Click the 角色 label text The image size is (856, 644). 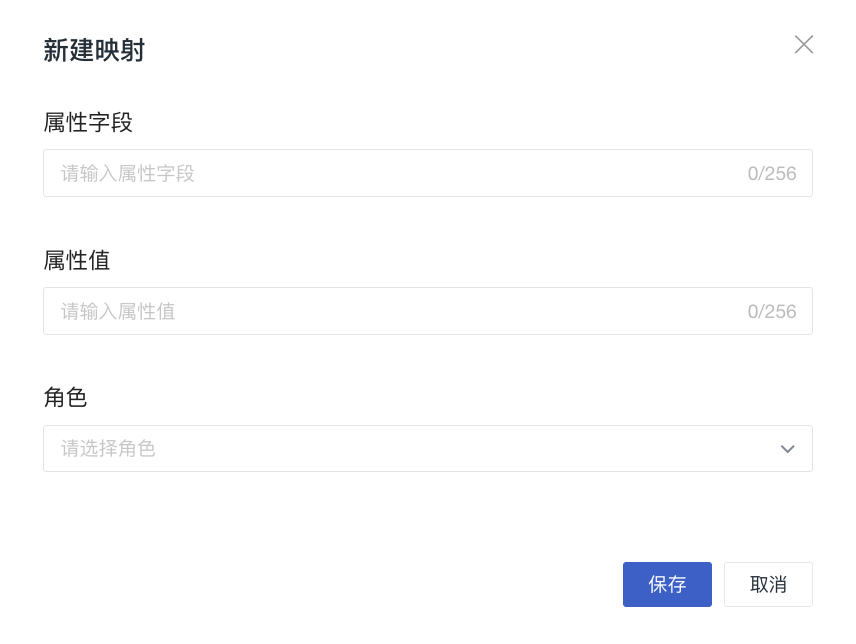(x=65, y=397)
